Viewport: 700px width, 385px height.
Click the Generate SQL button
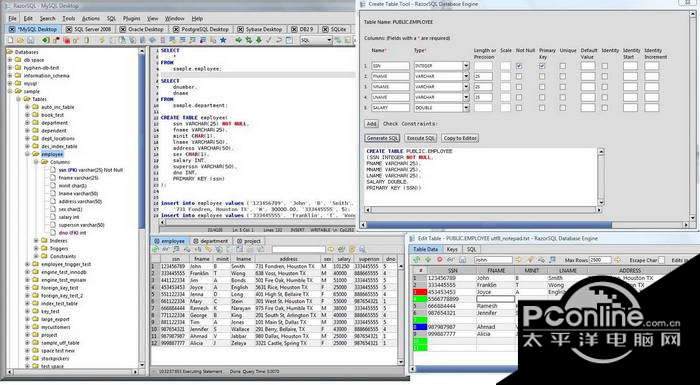coord(382,138)
